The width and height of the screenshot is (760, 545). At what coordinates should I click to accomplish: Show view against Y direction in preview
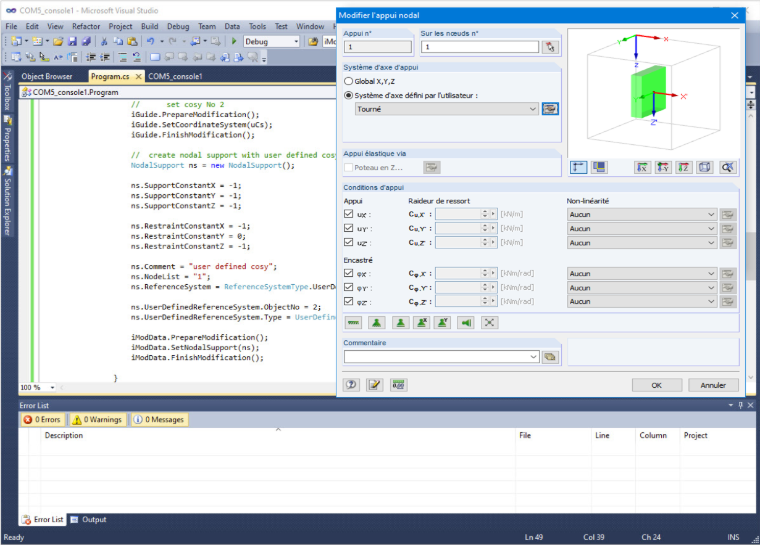click(x=663, y=168)
